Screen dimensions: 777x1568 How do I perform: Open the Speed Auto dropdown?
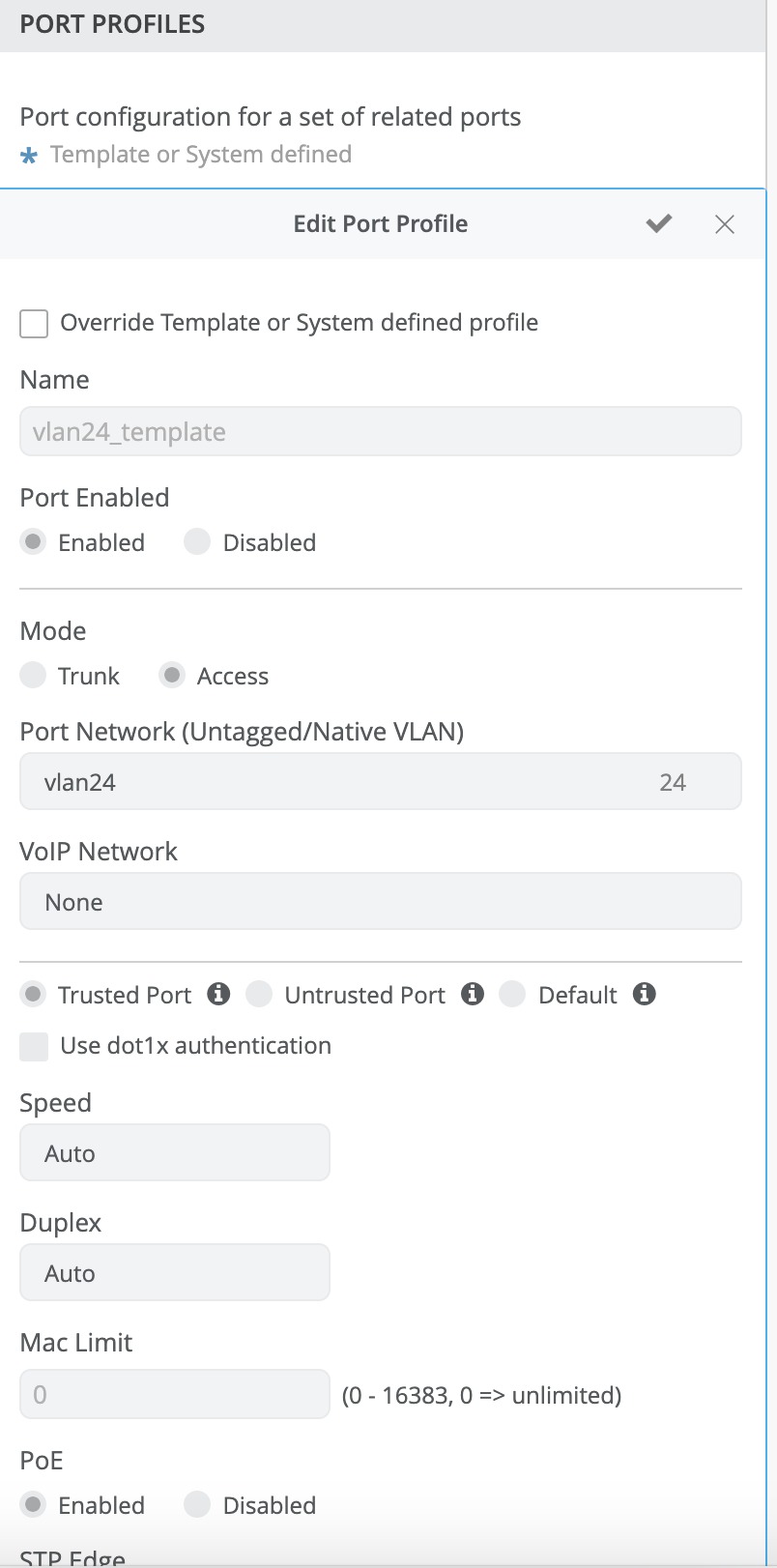pos(175,1153)
